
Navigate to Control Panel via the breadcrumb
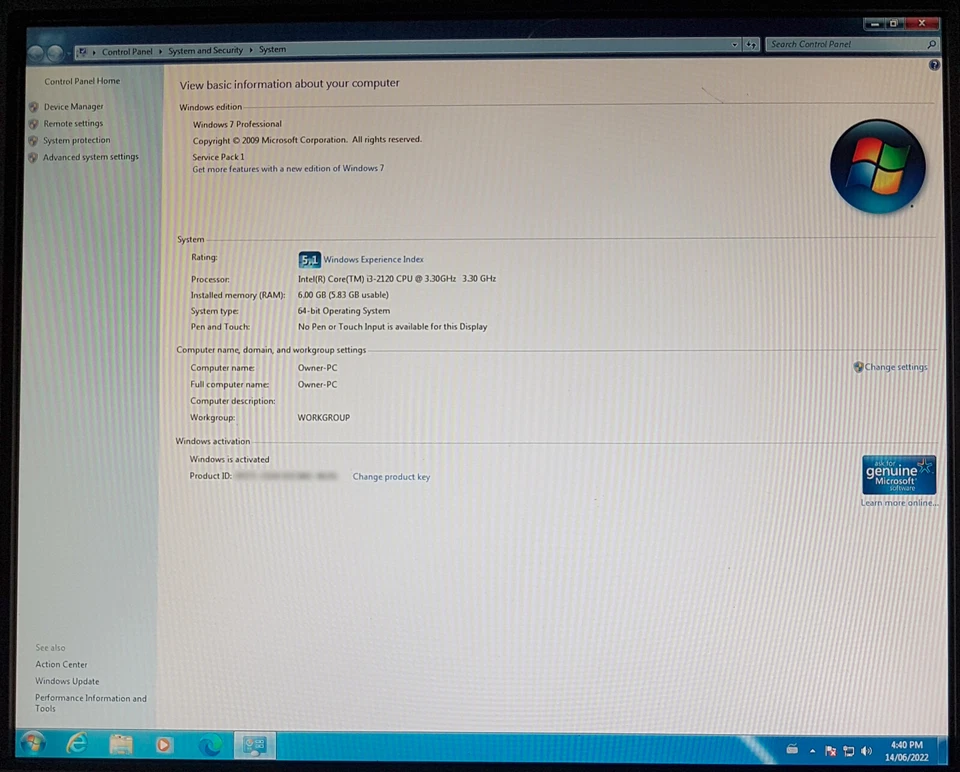point(127,50)
